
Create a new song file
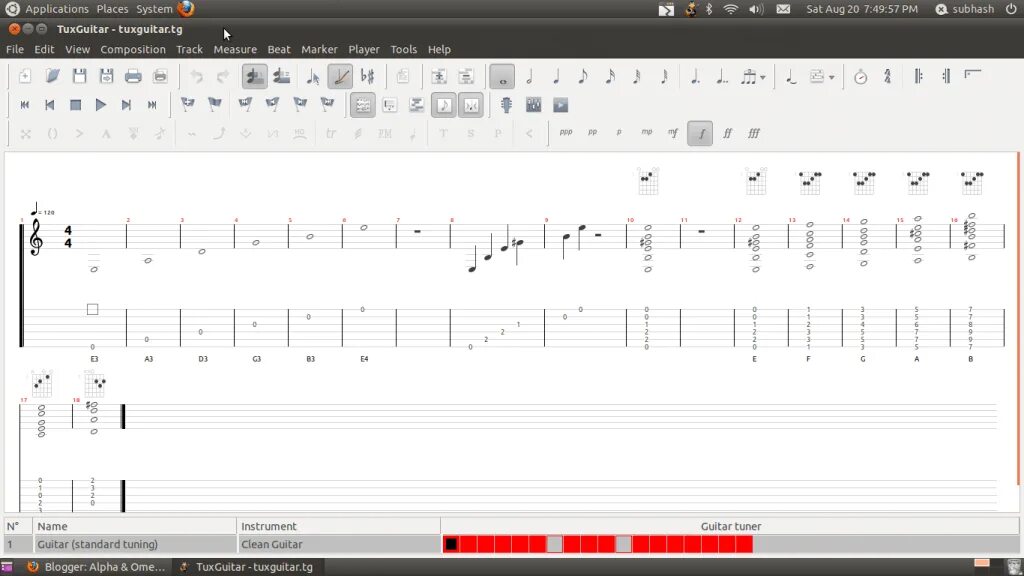25,76
